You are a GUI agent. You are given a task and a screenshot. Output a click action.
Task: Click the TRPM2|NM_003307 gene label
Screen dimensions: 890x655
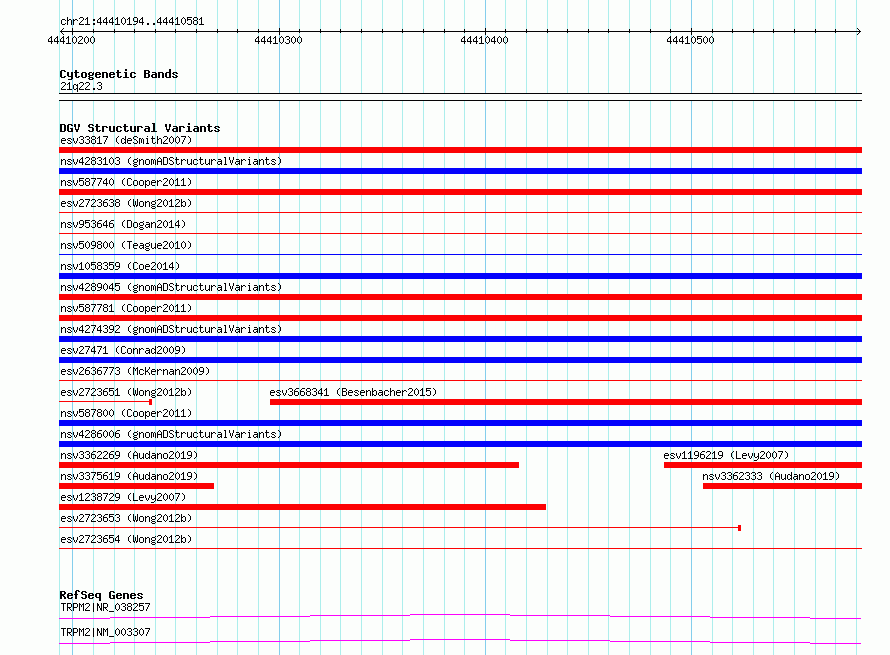click(105, 632)
